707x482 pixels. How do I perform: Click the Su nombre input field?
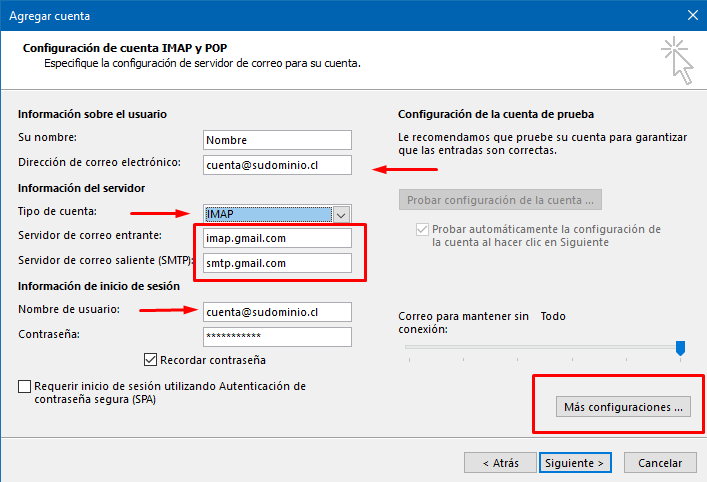(x=277, y=140)
